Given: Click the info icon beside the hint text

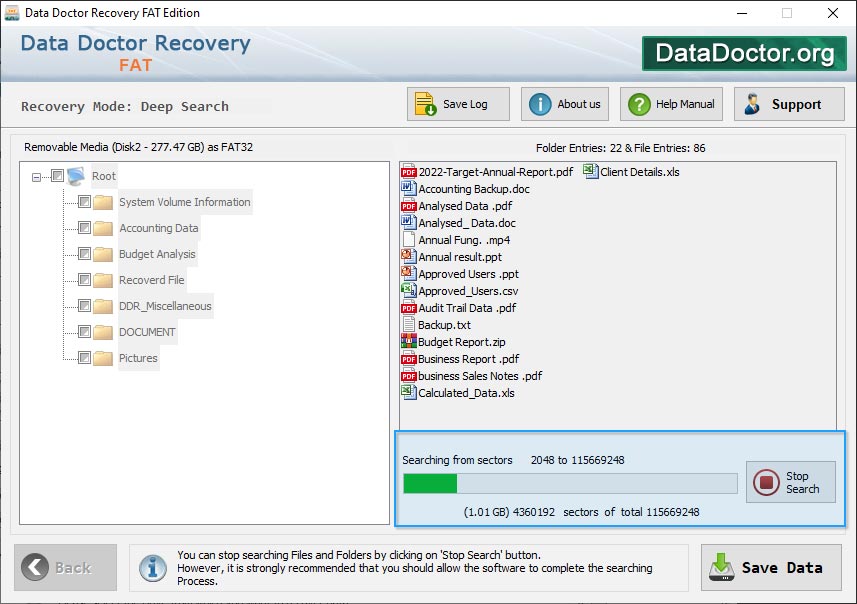Looking at the screenshot, I should (152, 567).
